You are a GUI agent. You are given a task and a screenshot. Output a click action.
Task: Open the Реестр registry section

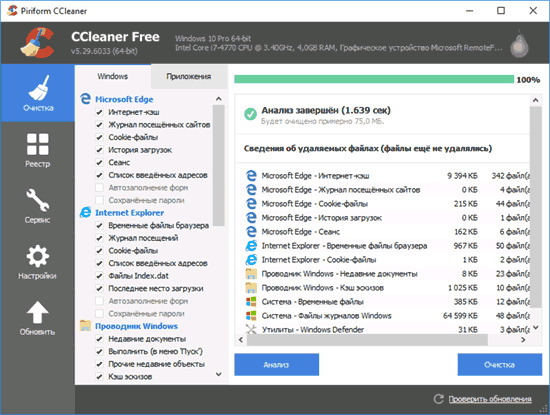[38, 149]
